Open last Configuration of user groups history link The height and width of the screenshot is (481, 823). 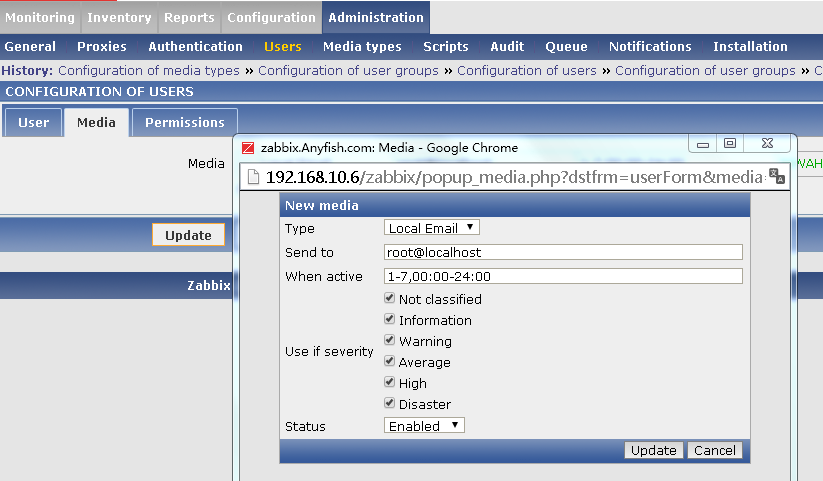(x=705, y=70)
